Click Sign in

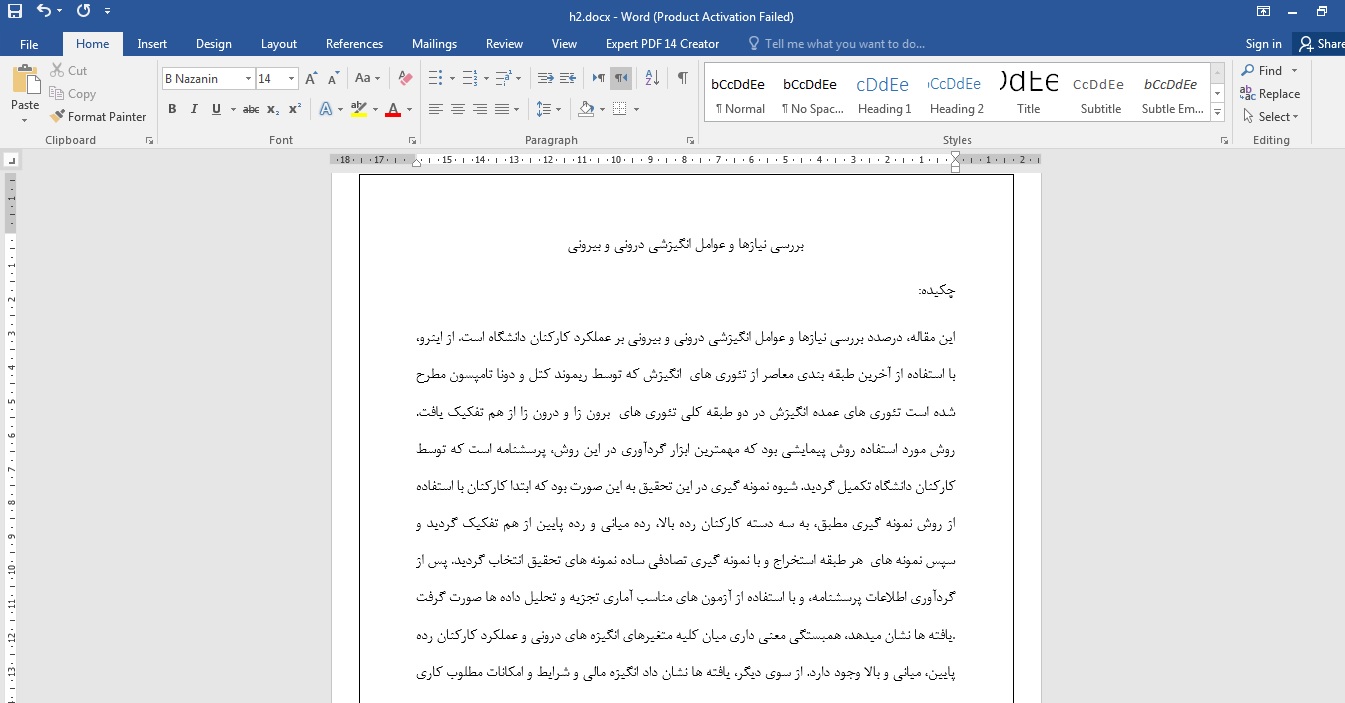coord(1263,44)
